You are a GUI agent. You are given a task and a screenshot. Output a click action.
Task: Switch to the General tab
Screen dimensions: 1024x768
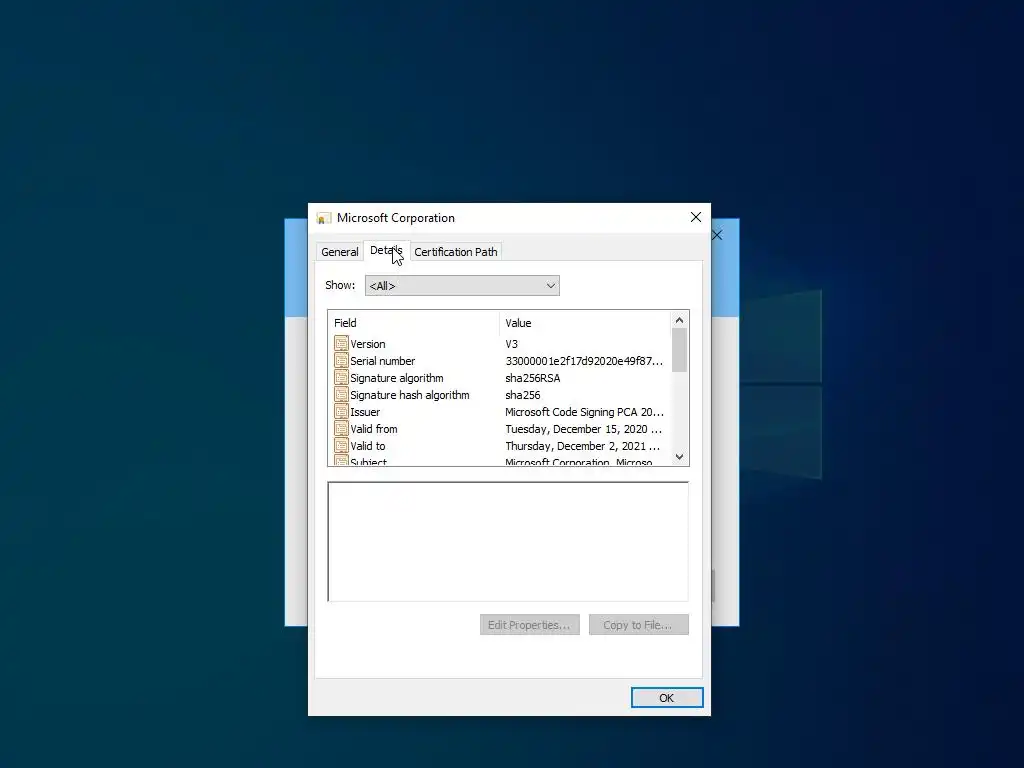[x=340, y=252]
